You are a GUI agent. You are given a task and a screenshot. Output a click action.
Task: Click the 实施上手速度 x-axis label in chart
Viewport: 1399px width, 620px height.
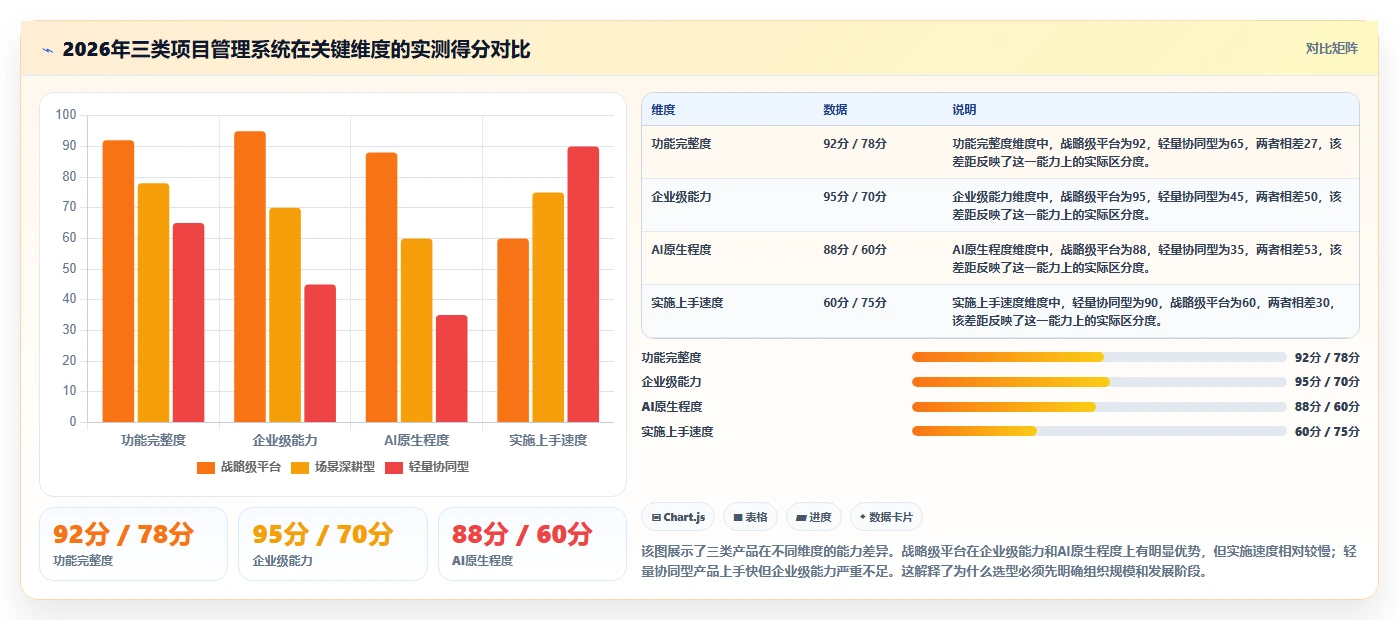tap(548, 440)
